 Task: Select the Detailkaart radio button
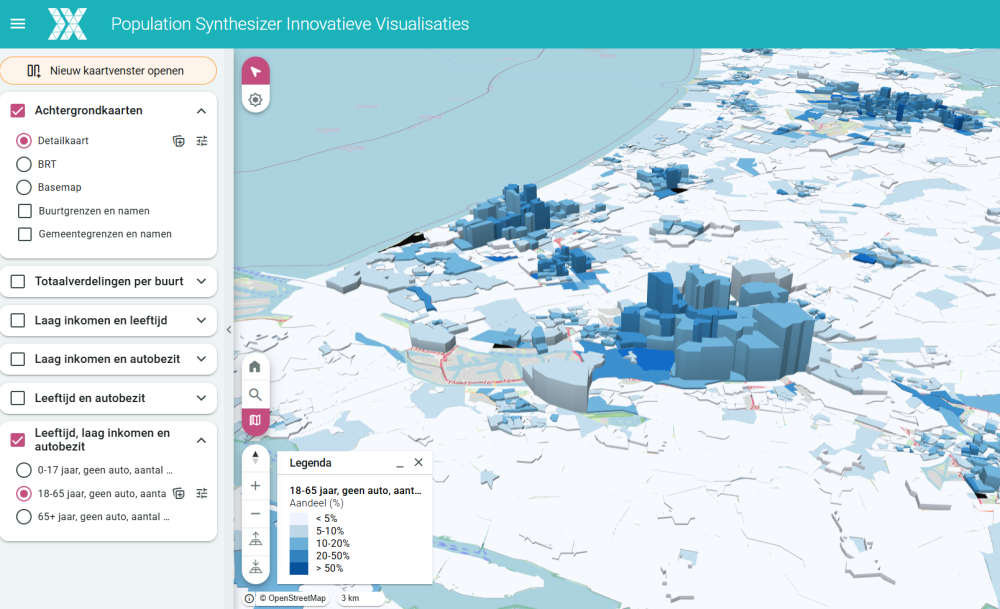24,140
